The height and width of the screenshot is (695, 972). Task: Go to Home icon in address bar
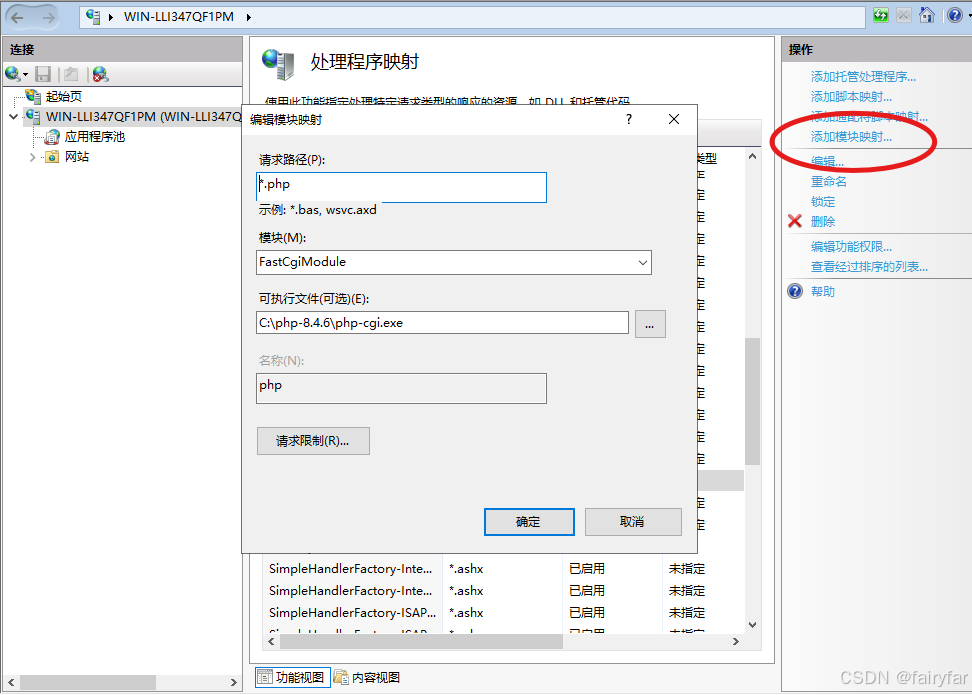927,15
